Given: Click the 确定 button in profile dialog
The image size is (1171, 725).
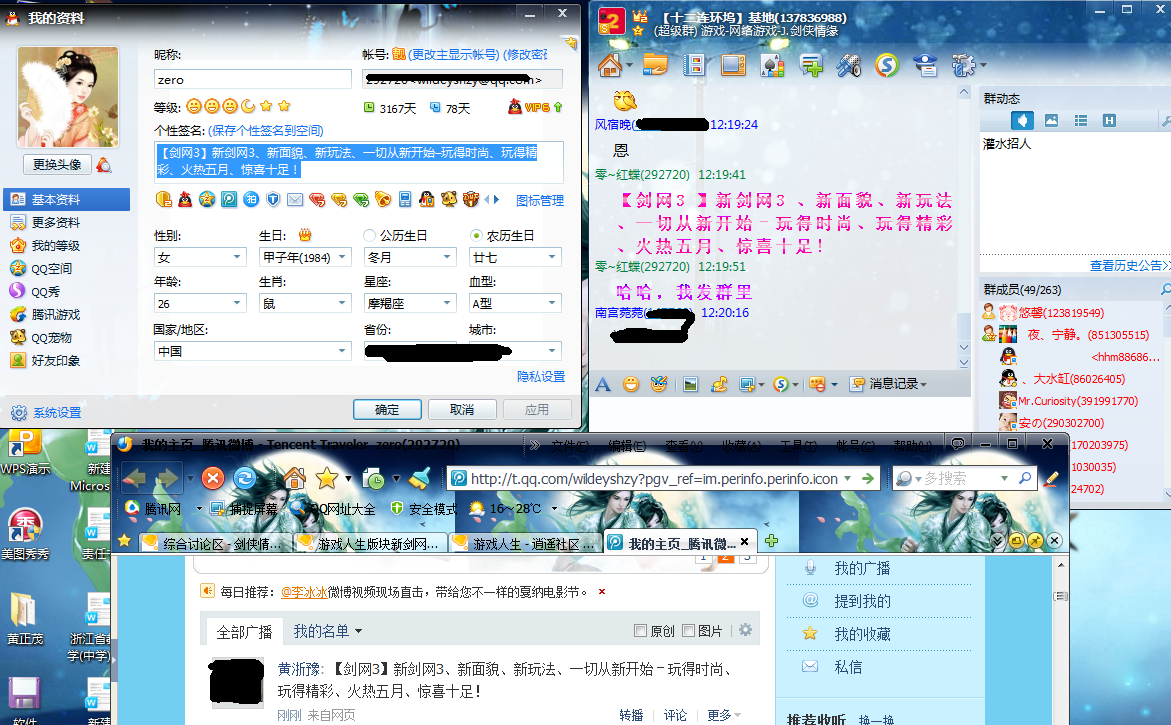Looking at the screenshot, I should pos(387,410).
